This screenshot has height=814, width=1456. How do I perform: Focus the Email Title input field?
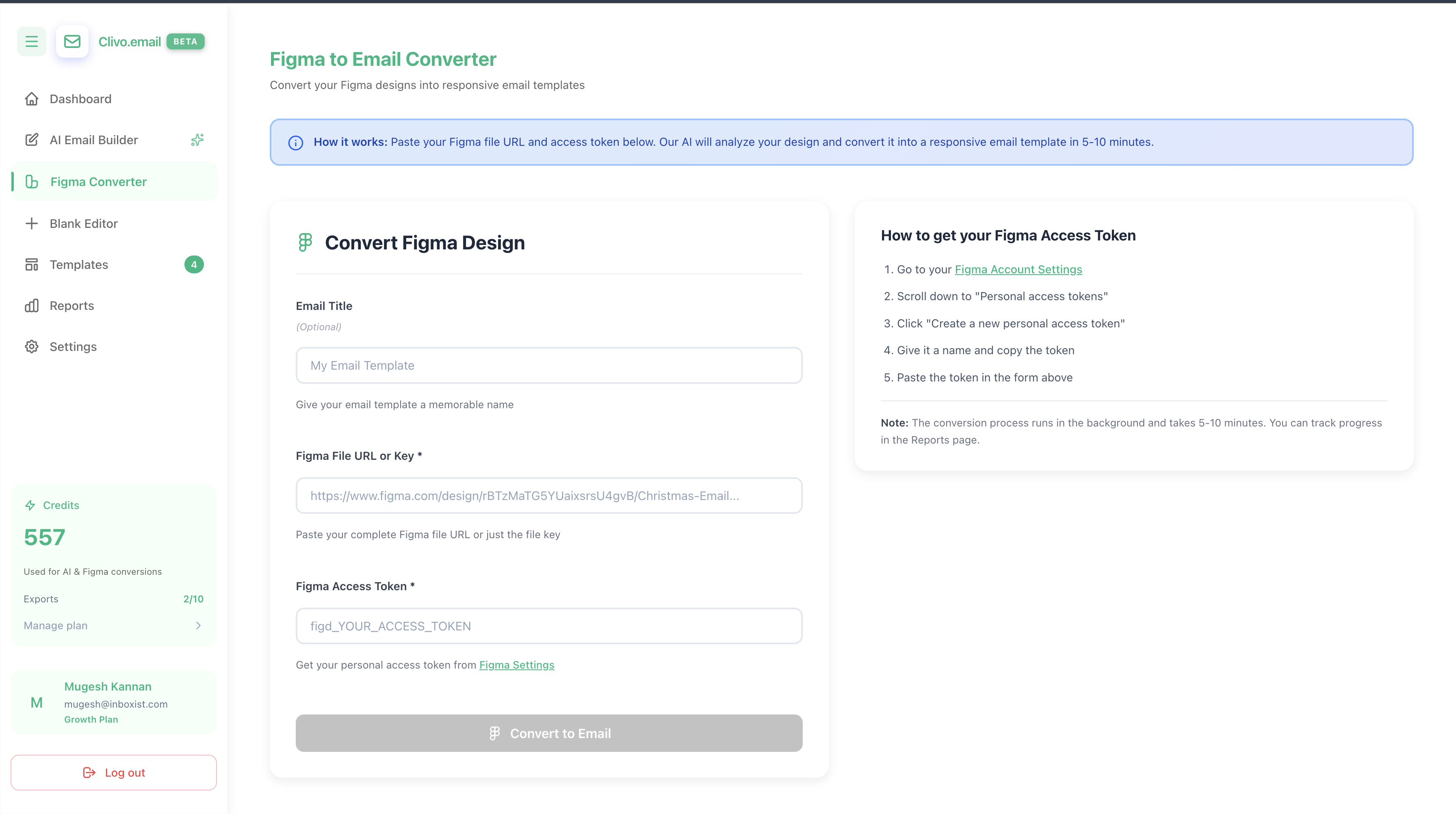pos(549,365)
